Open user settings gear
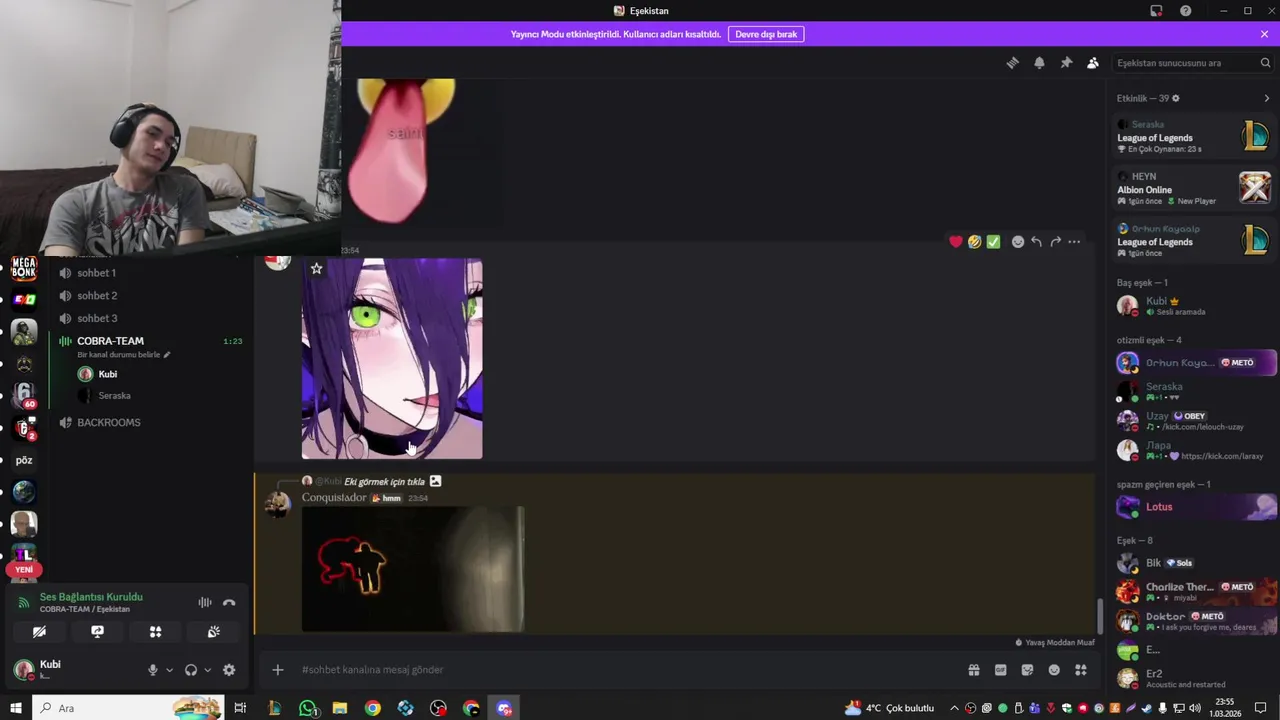1280x720 pixels. 229,670
